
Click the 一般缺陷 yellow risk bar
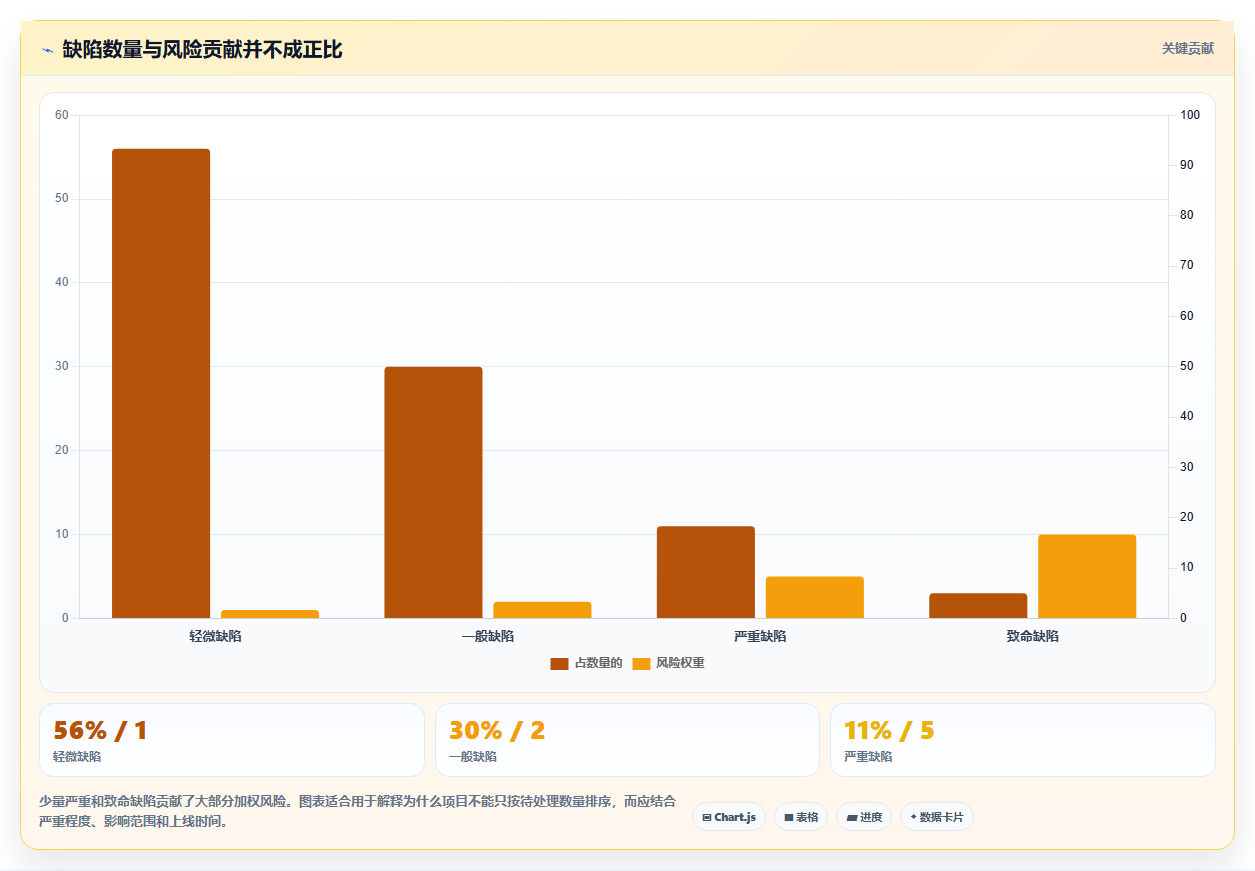pyautogui.click(x=542, y=610)
